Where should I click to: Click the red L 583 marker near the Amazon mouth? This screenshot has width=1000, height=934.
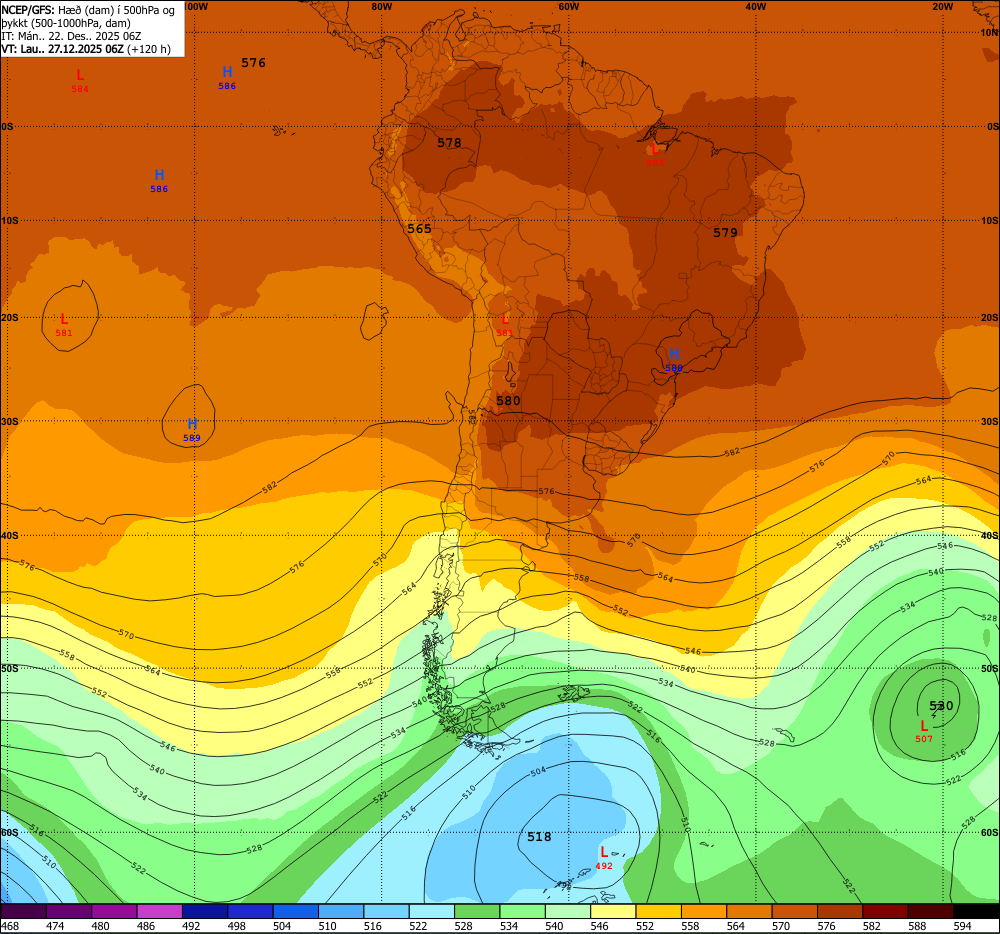655,150
